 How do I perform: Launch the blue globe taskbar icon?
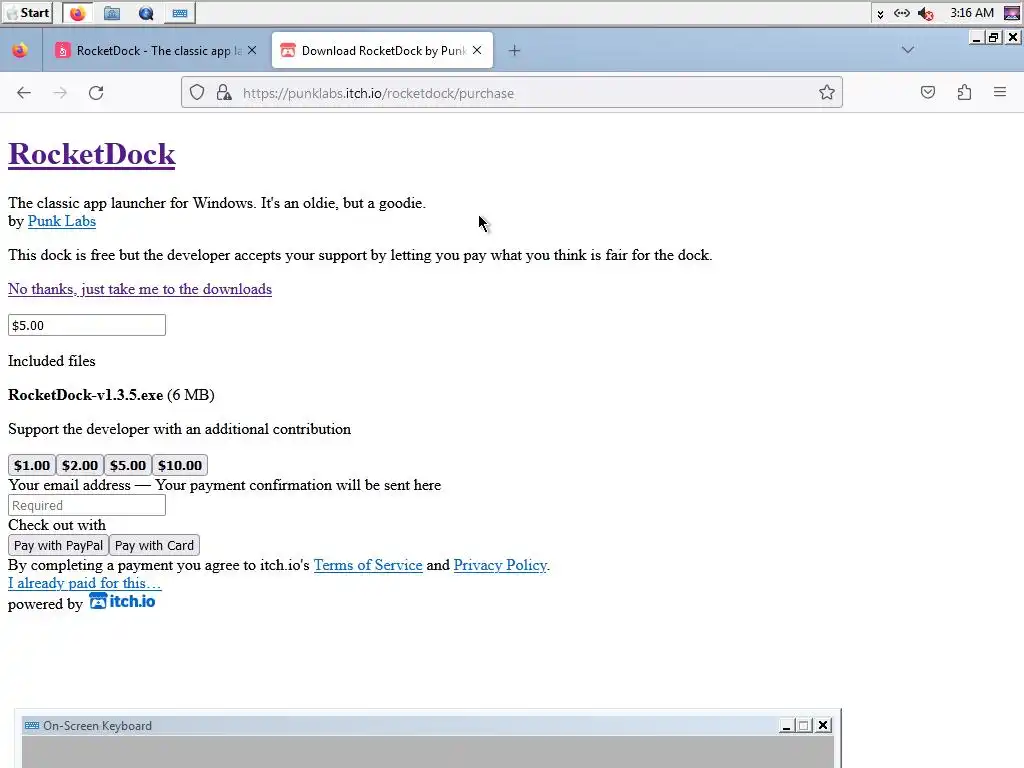pos(146,13)
